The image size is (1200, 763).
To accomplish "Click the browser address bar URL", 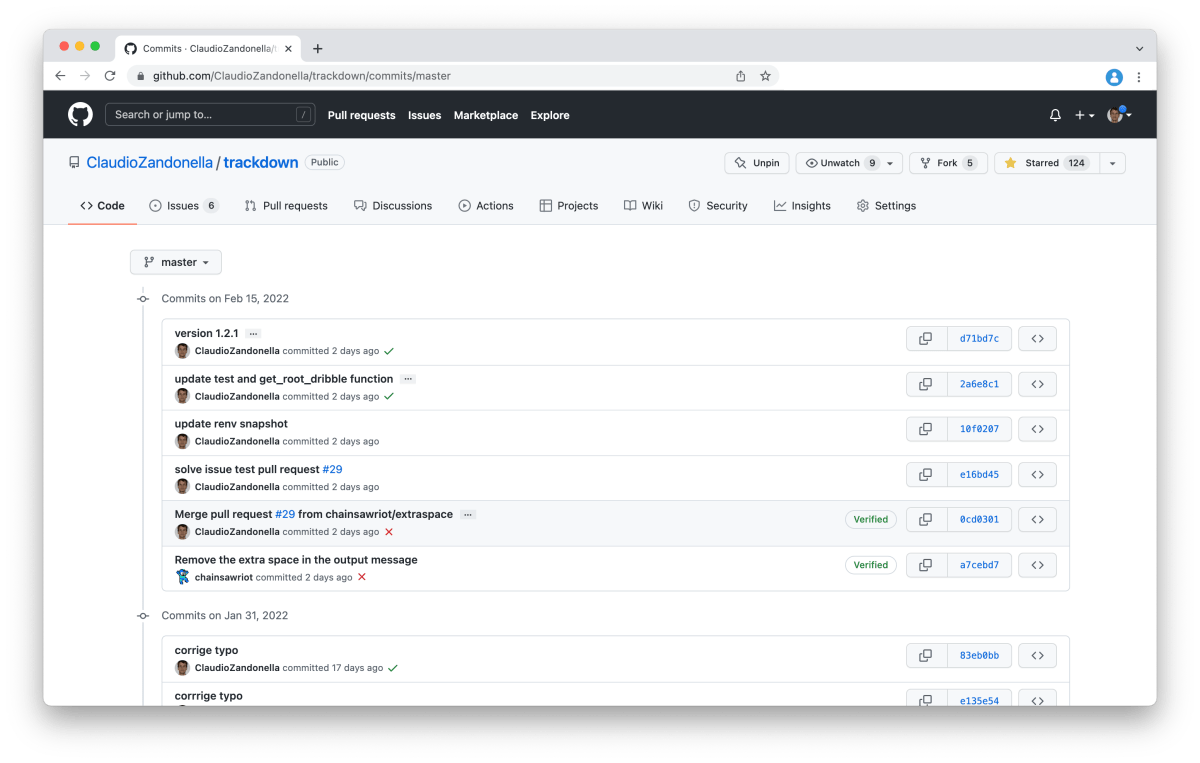I will point(301,76).
